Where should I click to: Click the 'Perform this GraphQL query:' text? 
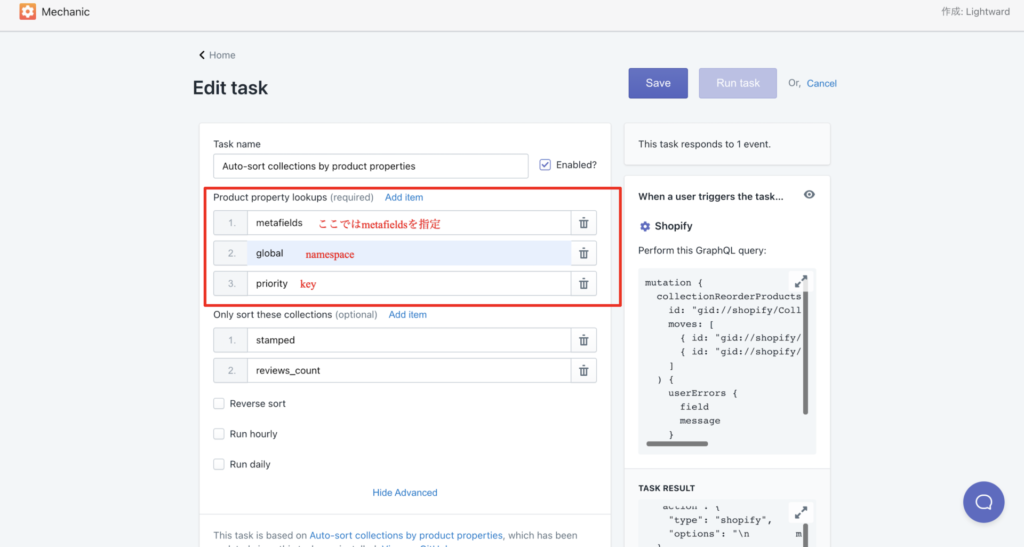[702, 251]
